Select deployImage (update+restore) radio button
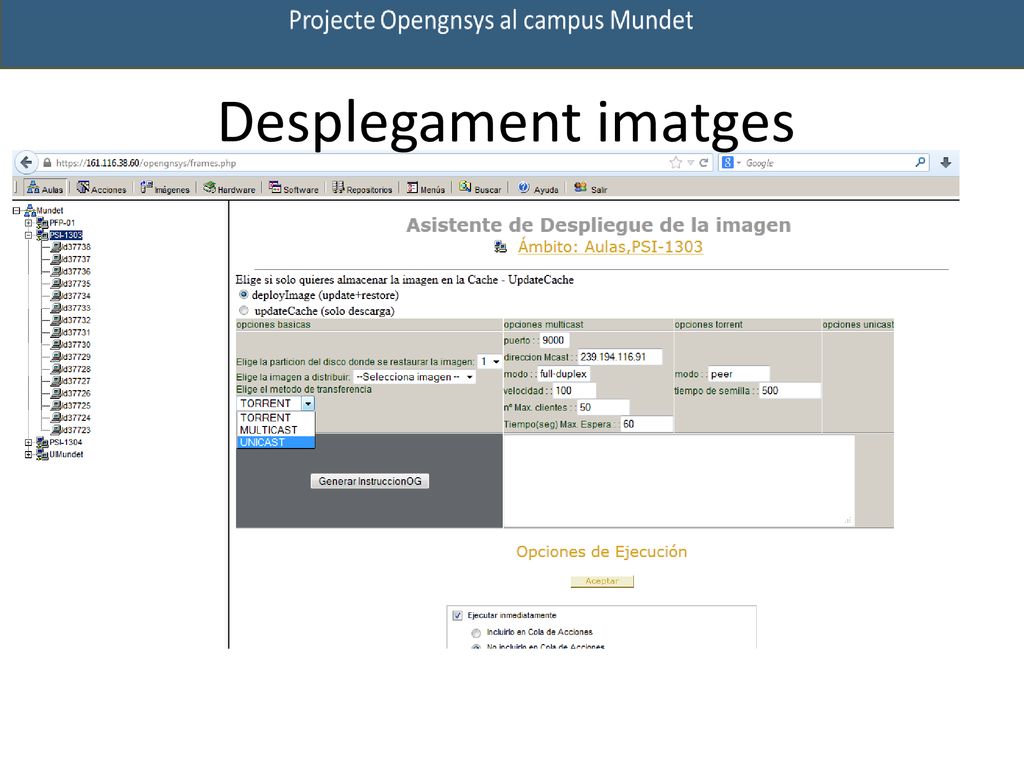The width and height of the screenshot is (1024, 768). pyautogui.click(x=244, y=295)
